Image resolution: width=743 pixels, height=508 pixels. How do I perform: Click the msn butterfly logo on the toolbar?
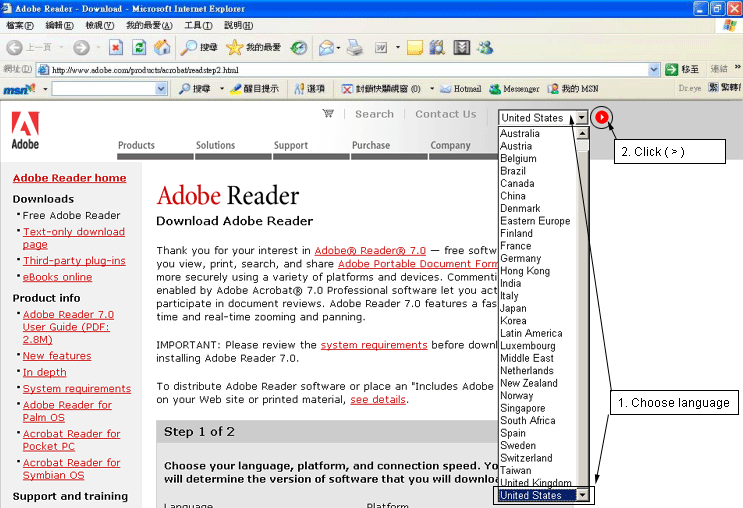19,89
